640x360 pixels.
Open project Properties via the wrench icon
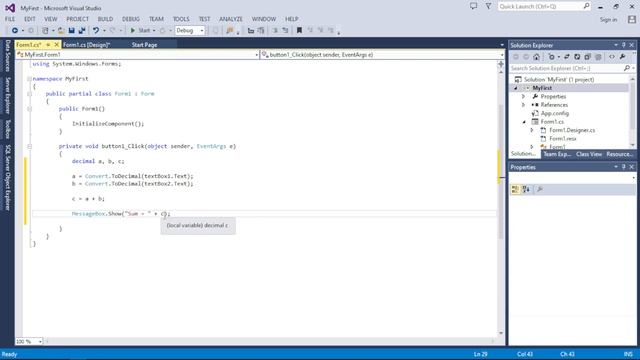(x=622, y=57)
